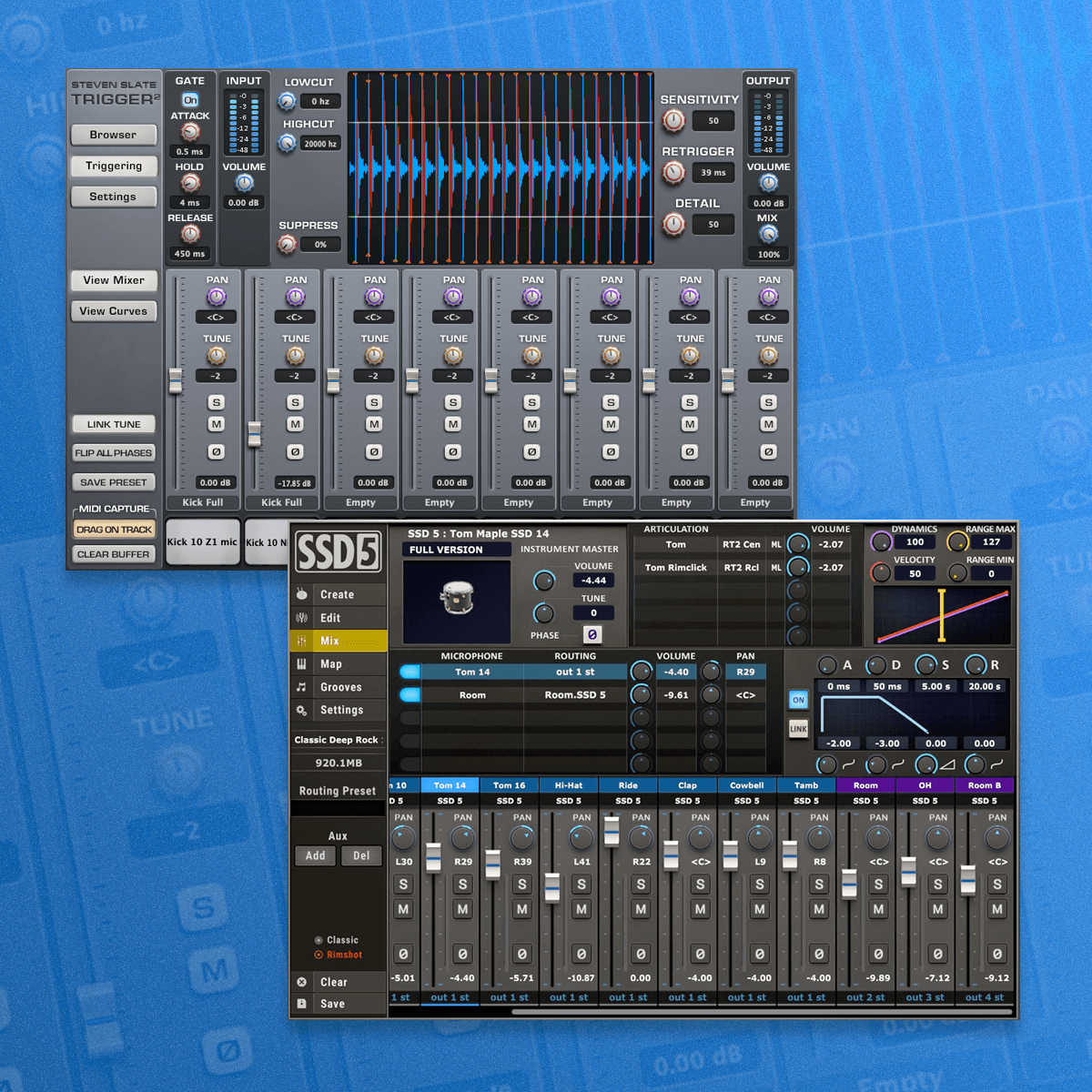The height and width of the screenshot is (1092, 1092).
Task: Click the envelope Attack (A) knob
Action: click(x=827, y=665)
